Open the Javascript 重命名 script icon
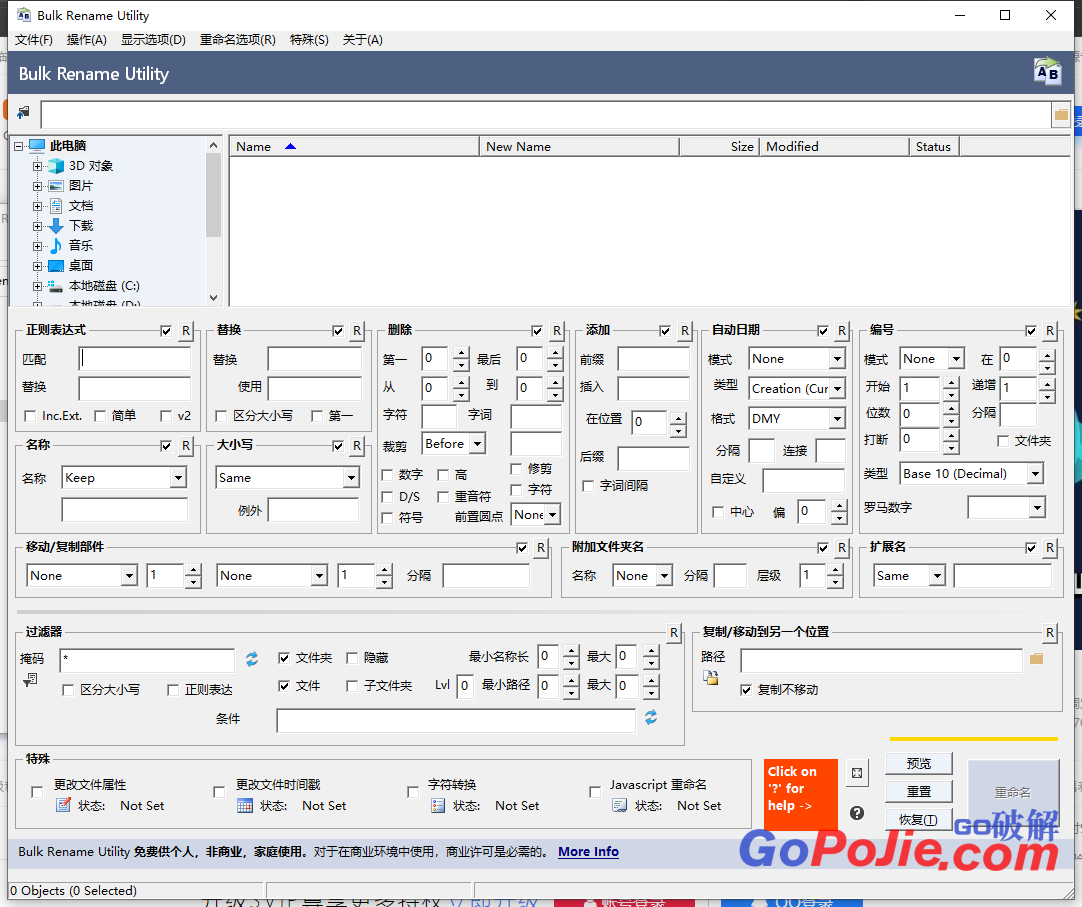The height and width of the screenshot is (907, 1082). [620, 805]
